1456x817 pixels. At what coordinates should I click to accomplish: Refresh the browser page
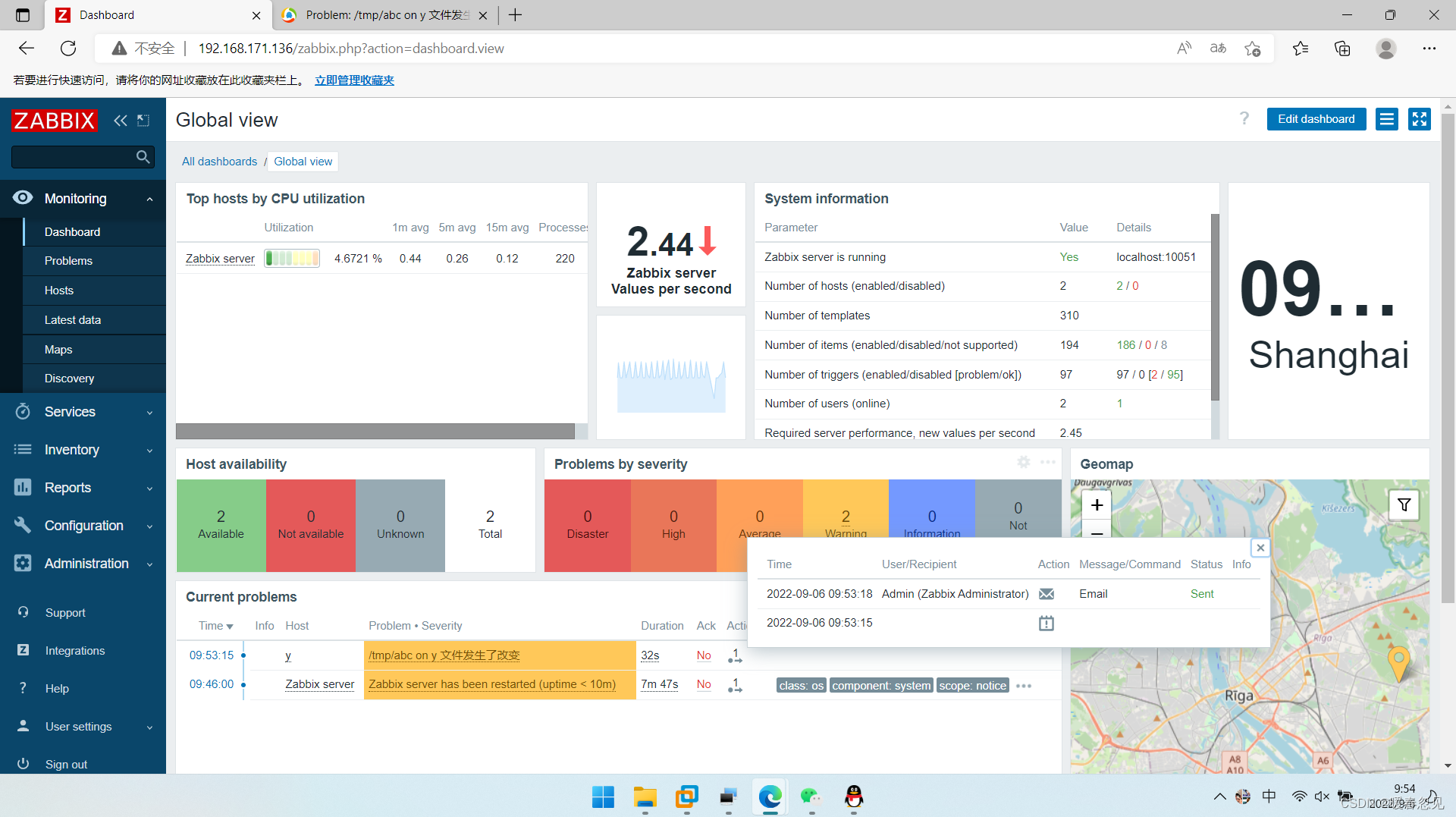(68, 49)
